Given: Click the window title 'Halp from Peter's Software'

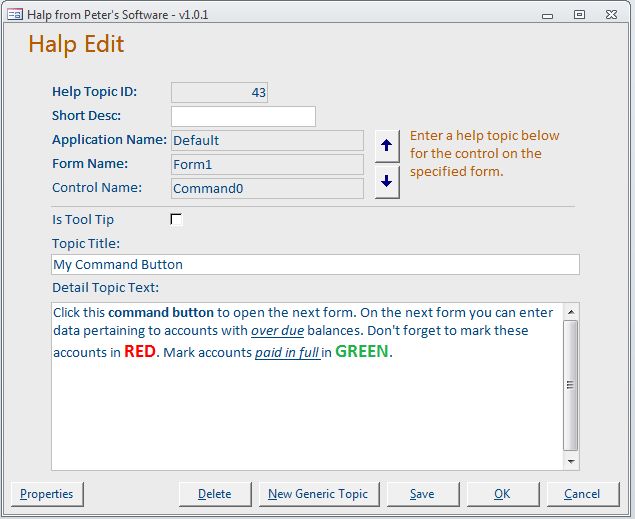Looking at the screenshot, I should point(118,15).
